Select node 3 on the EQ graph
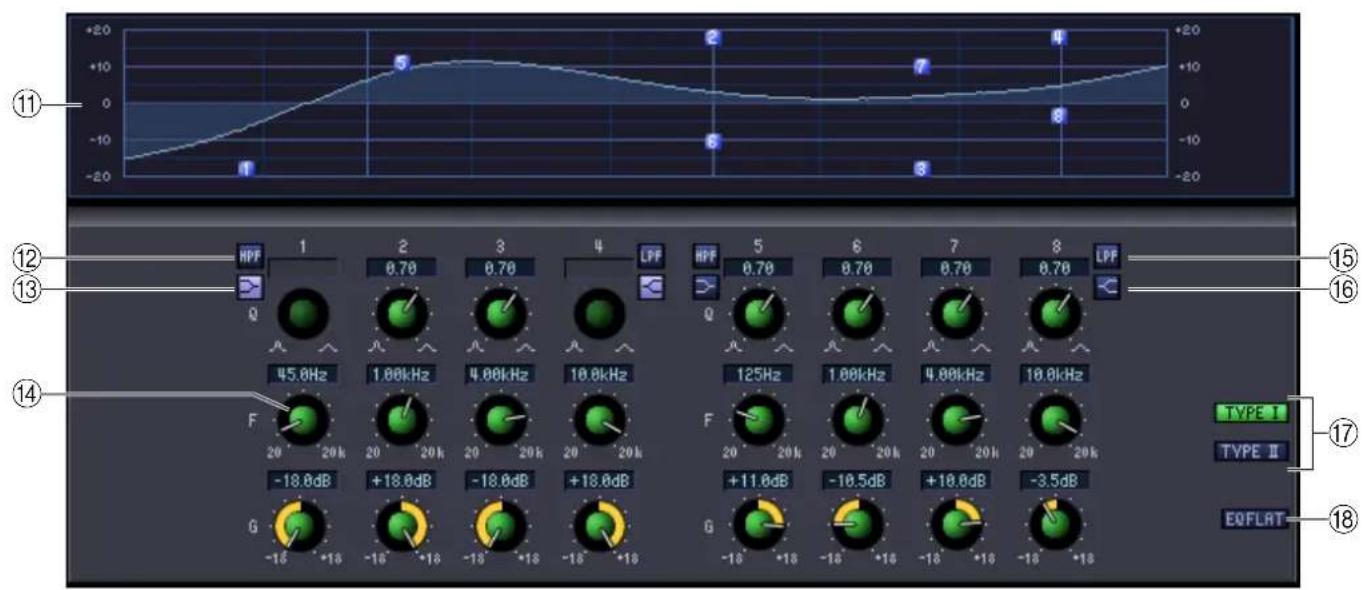The height and width of the screenshot is (590, 1365). point(922,169)
